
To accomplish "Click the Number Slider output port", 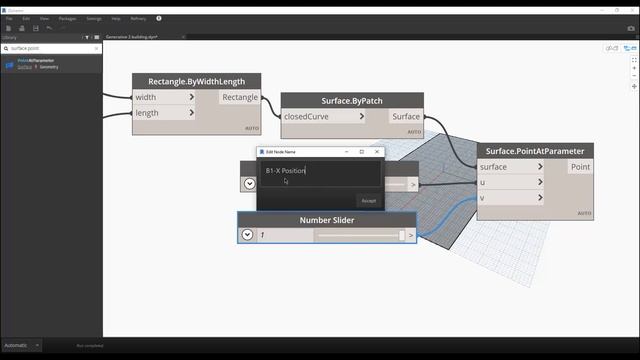I will 411,235.
